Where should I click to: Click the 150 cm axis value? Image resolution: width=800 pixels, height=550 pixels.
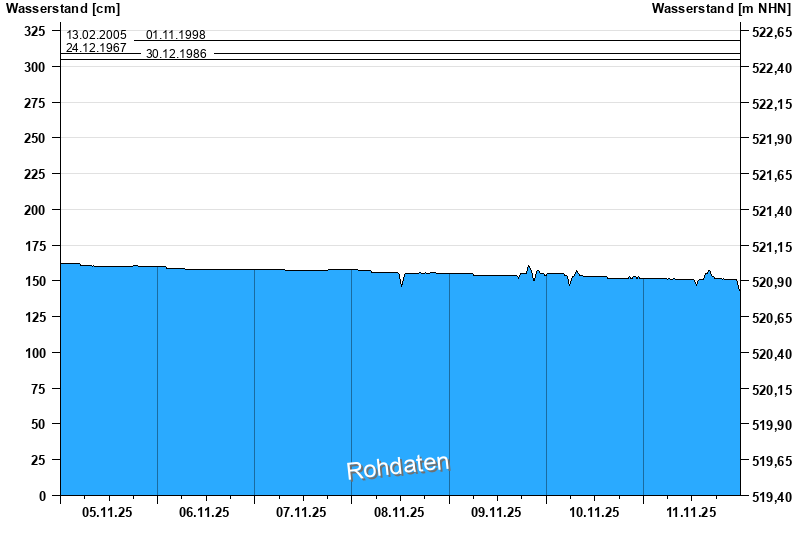click(35, 281)
